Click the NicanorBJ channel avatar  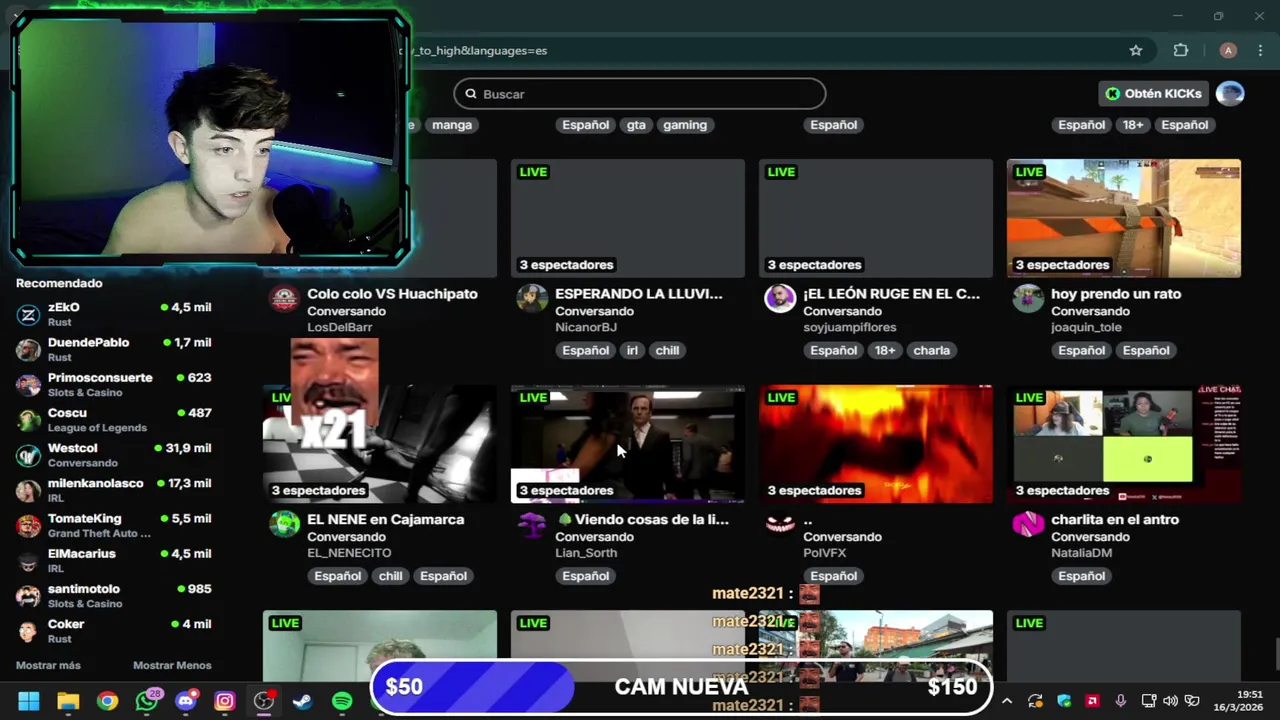(x=532, y=298)
